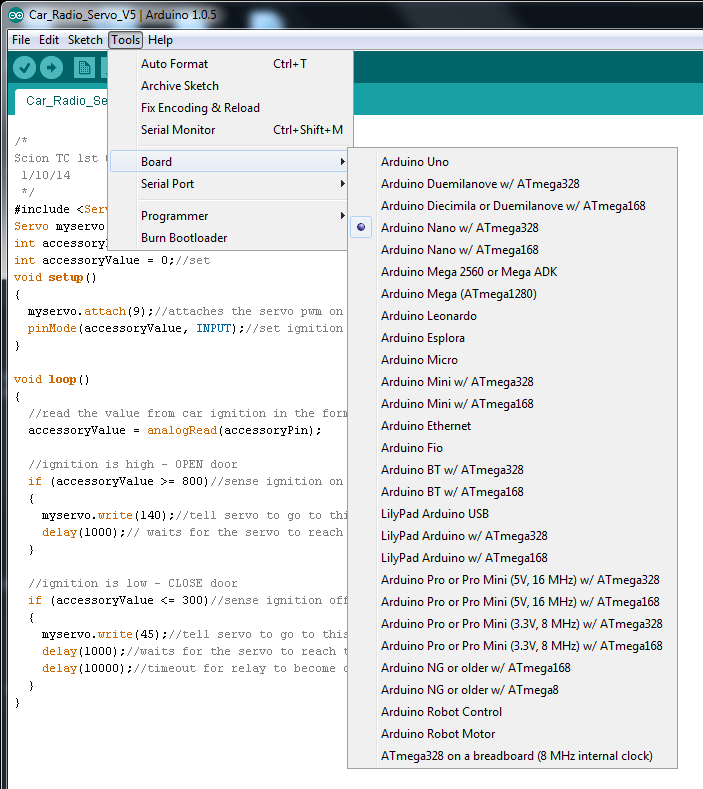Pick Arduino Esplora board
Image resolution: width=703 pixels, height=789 pixels.
pos(512,338)
